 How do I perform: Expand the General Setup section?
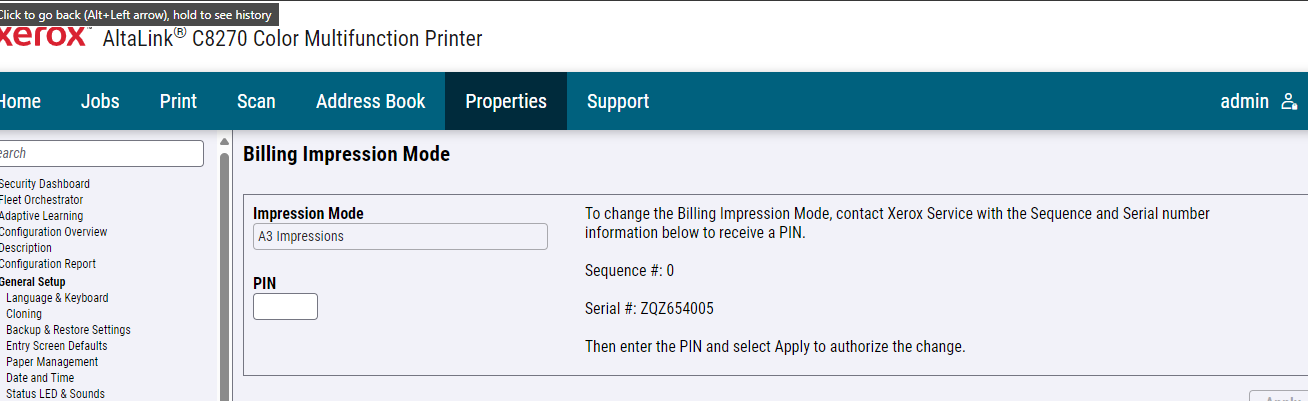click(32, 282)
